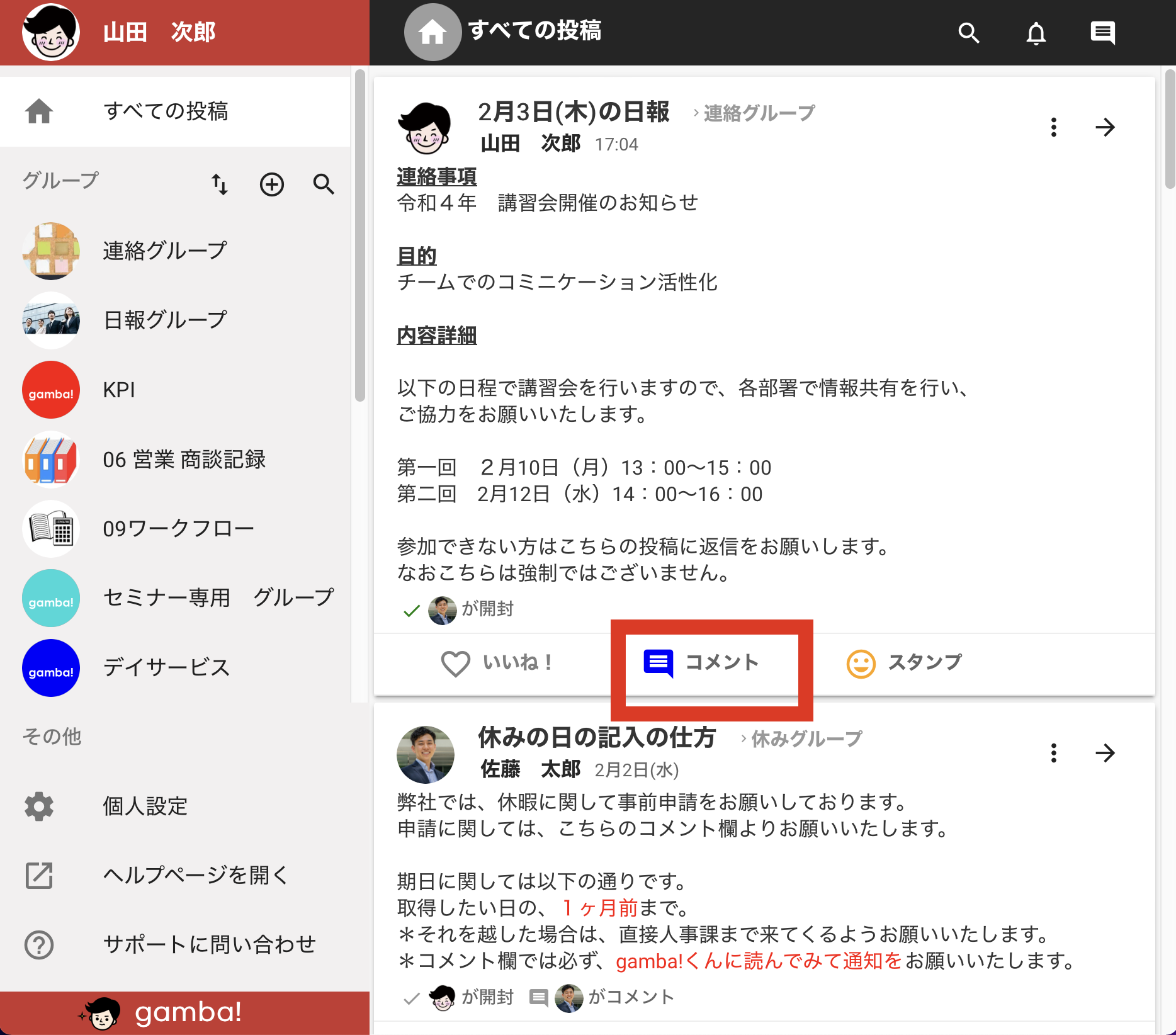Viewport: 1176px width, 1035px height.
Task: Click the group sort arrows icon
Action: (220, 184)
